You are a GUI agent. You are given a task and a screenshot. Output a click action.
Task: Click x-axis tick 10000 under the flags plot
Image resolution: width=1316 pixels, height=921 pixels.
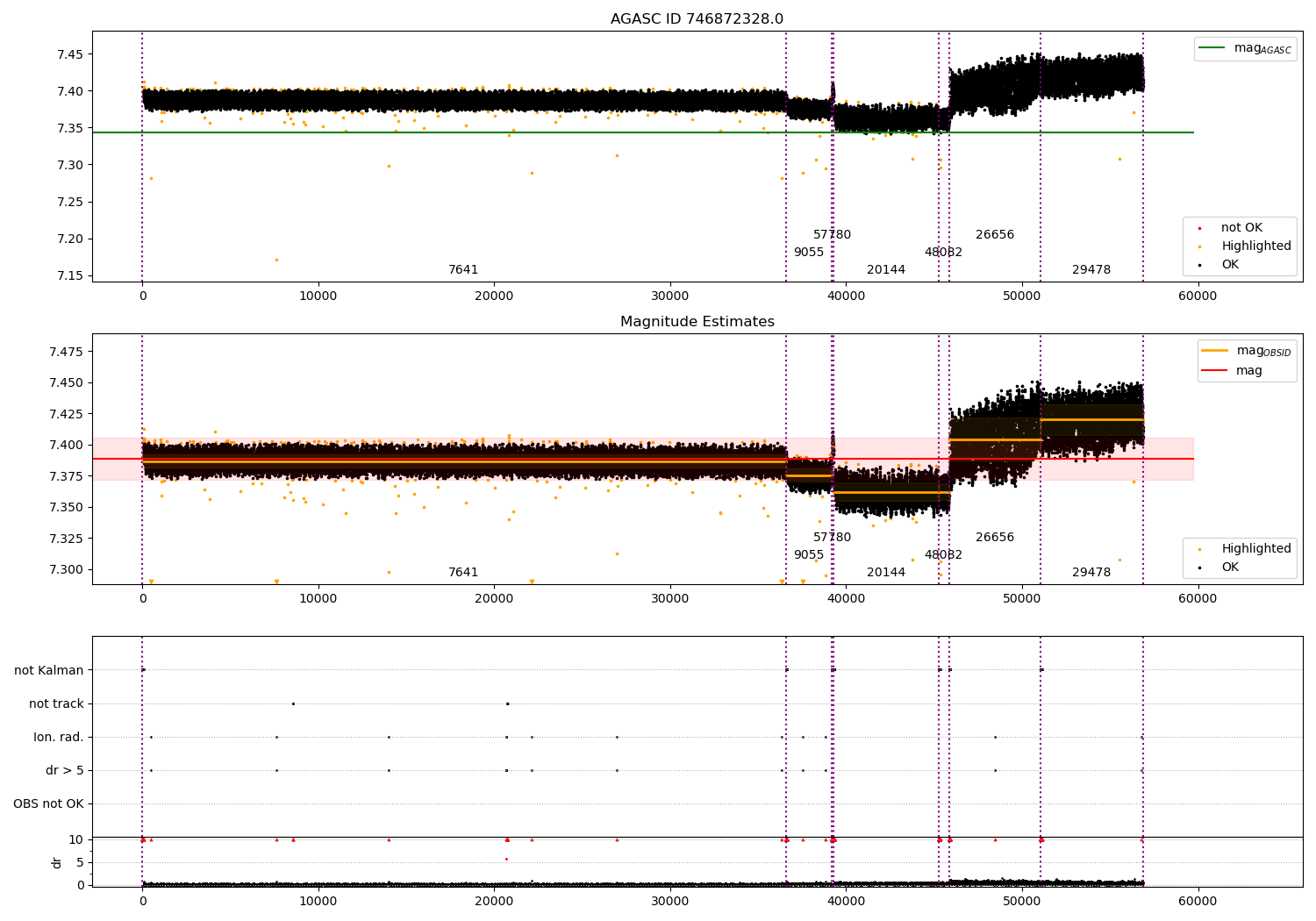coord(318,902)
